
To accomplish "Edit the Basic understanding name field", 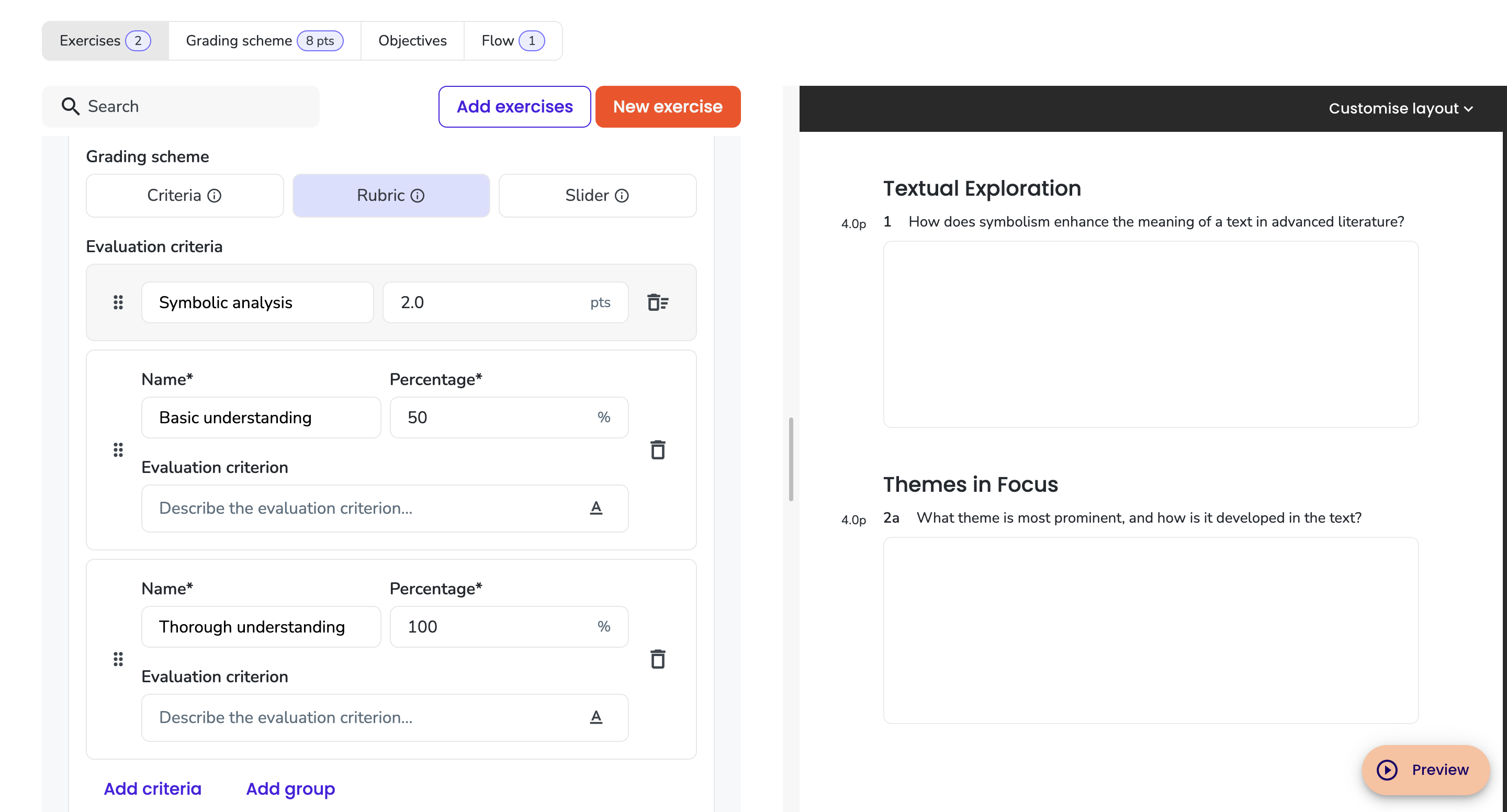I will pyautogui.click(x=261, y=417).
